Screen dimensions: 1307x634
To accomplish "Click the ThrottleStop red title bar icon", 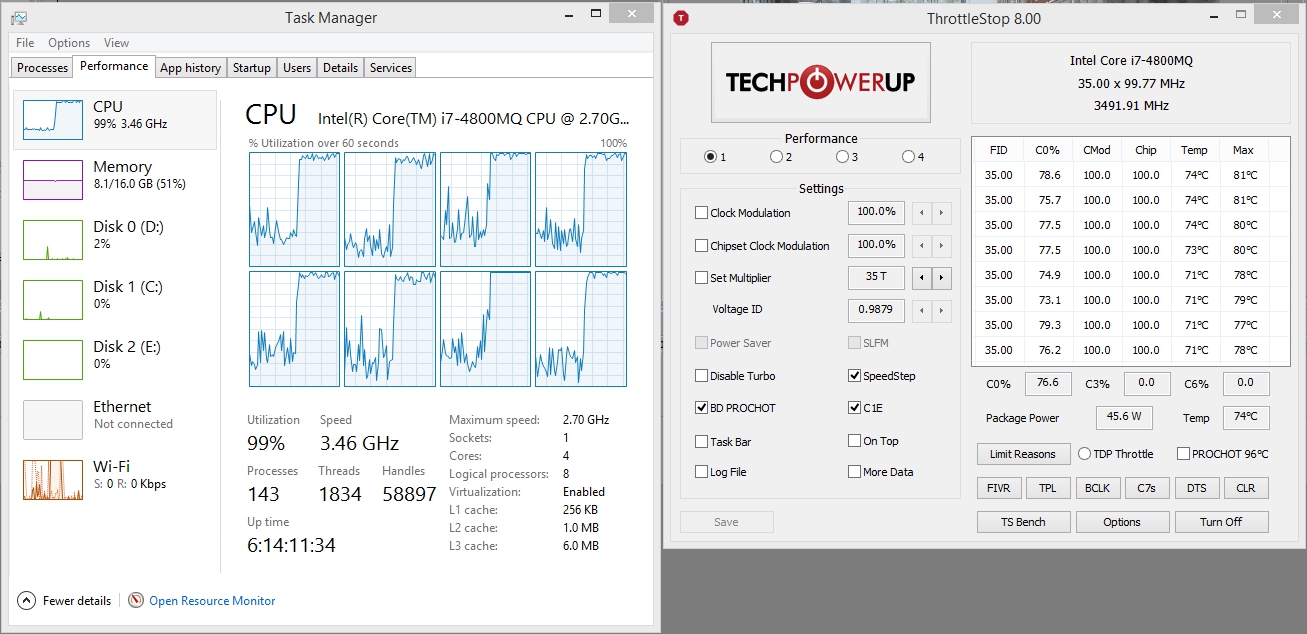I will pos(681,17).
